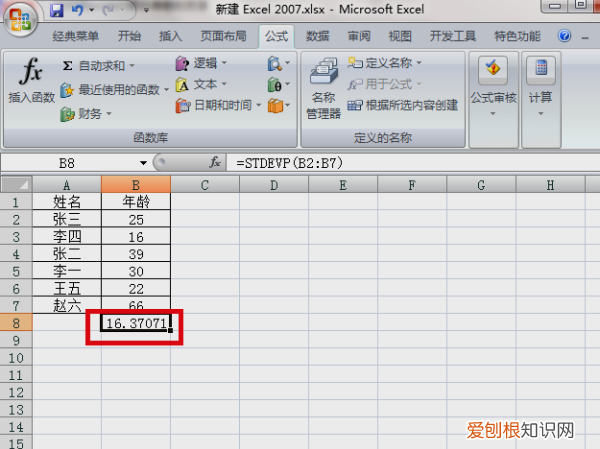Open the Name Manager (名称管理器)
Viewport: 600px width, 449px height.
[x=323, y=90]
